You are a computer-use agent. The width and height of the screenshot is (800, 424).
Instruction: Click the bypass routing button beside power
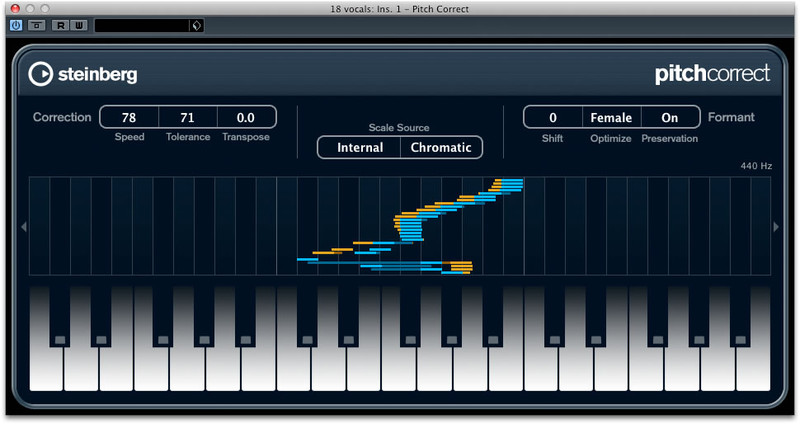(x=37, y=25)
